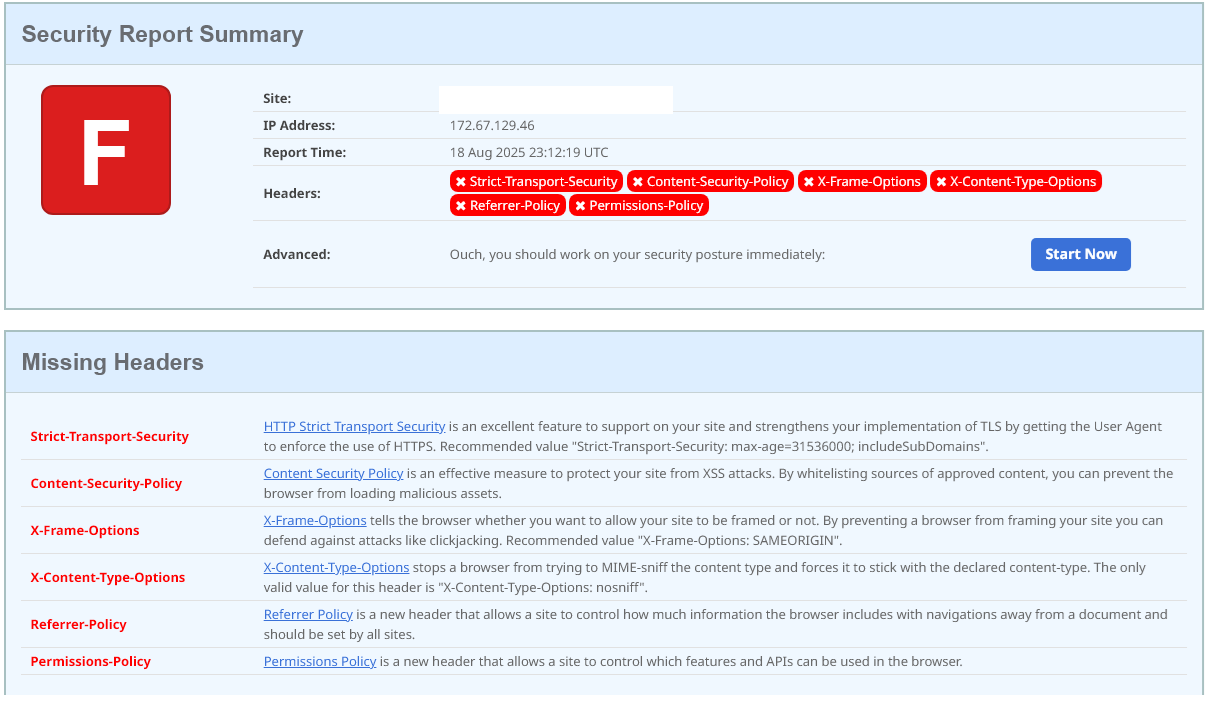Click the Start Now button

point(1080,254)
